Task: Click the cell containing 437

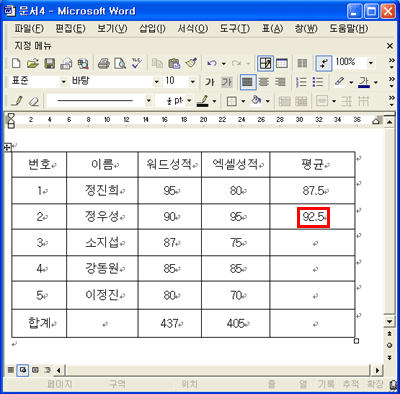Action: point(170,323)
